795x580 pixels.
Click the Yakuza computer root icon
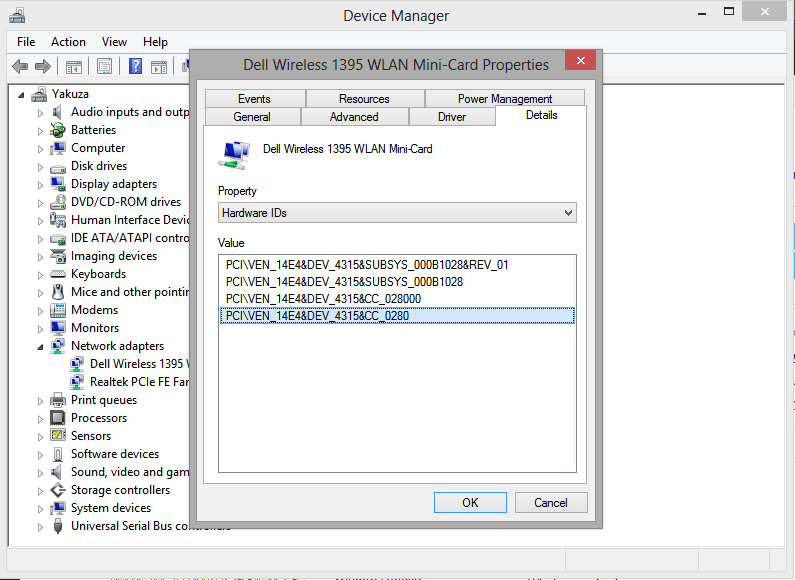pos(39,94)
